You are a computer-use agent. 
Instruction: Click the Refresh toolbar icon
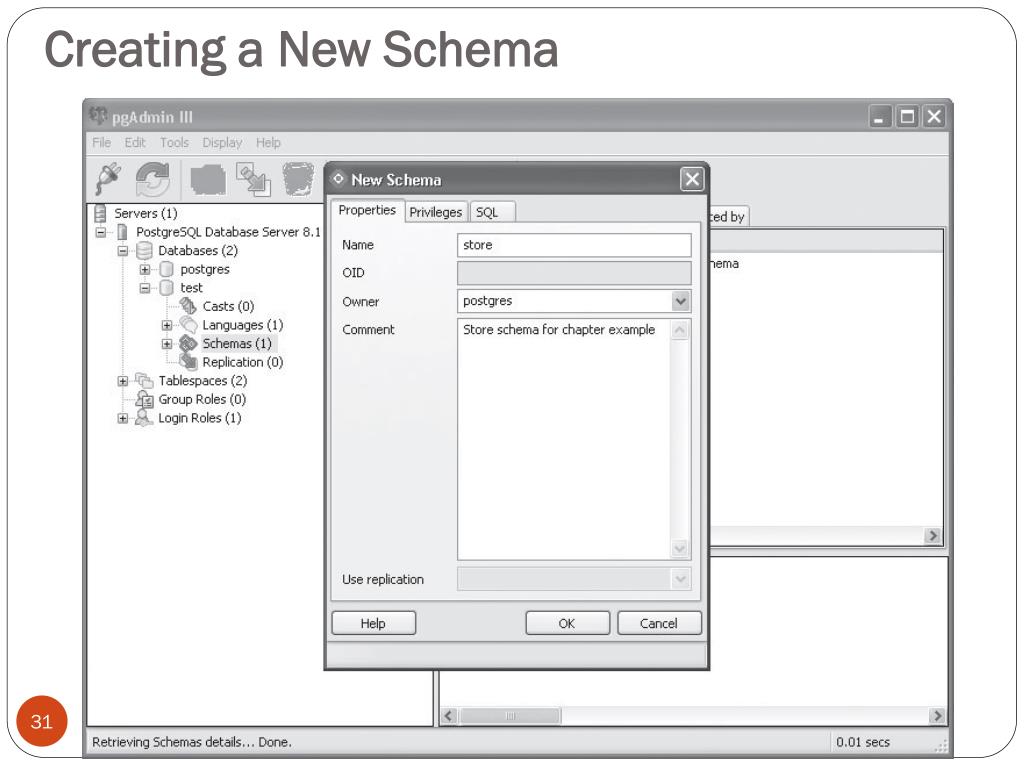153,179
